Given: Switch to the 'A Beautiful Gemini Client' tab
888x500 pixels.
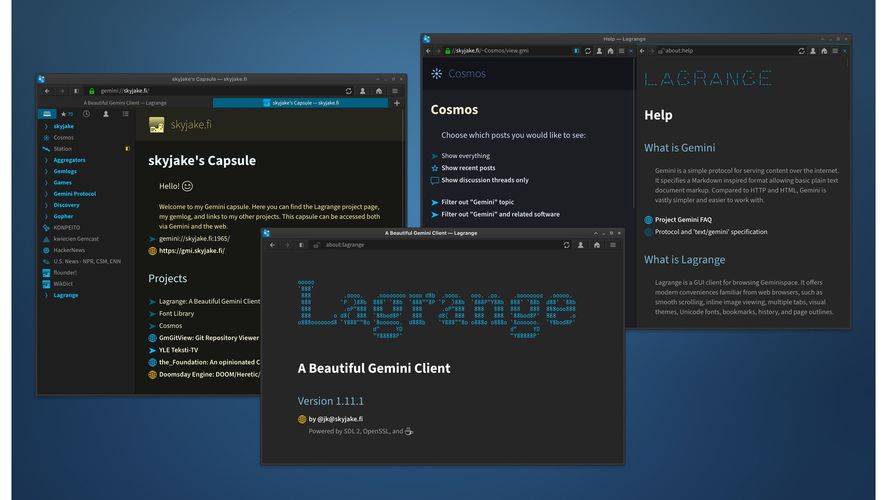Looking at the screenshot, I should (x=125, y=103).
